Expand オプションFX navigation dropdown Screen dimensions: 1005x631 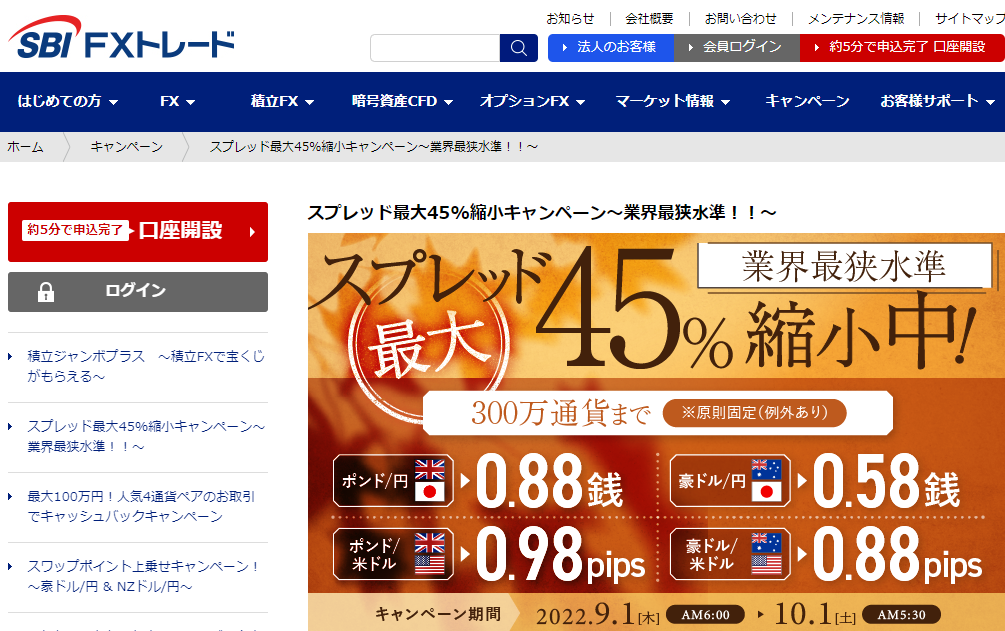tap(532, 101)
